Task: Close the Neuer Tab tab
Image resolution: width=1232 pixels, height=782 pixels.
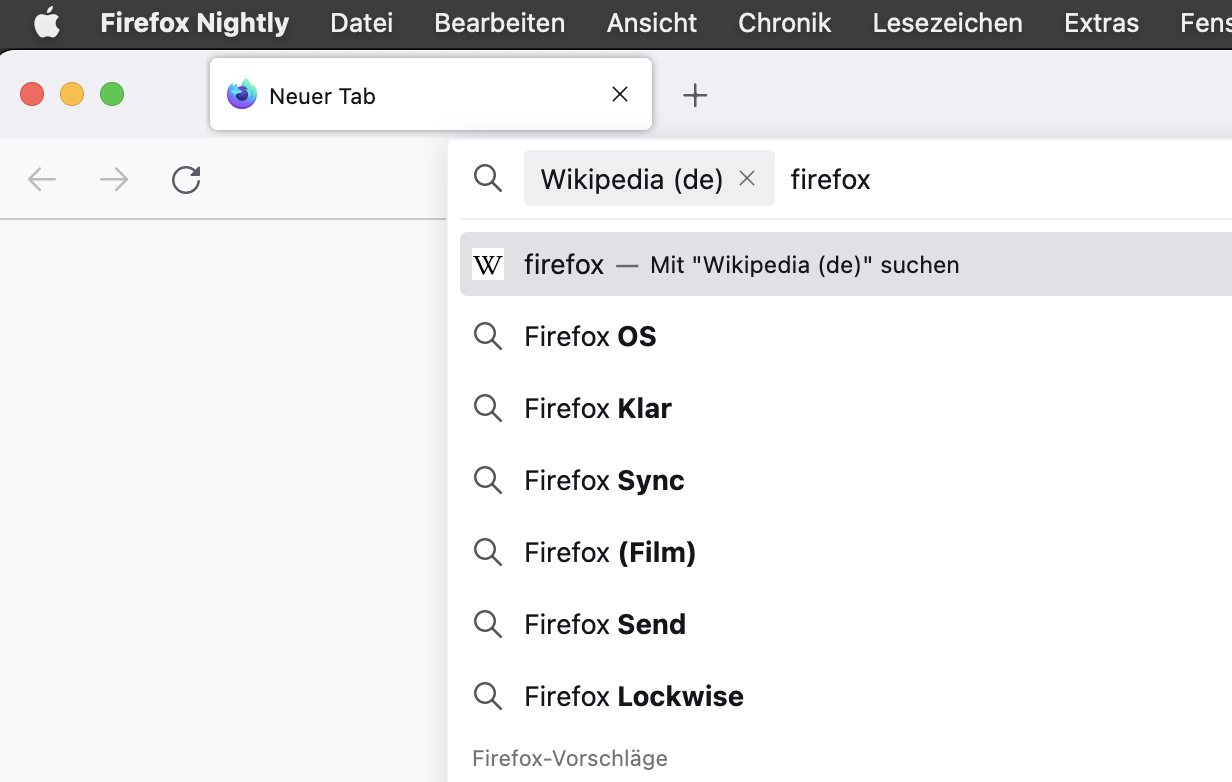Action: pyautogui.click(x=620, y=94)
